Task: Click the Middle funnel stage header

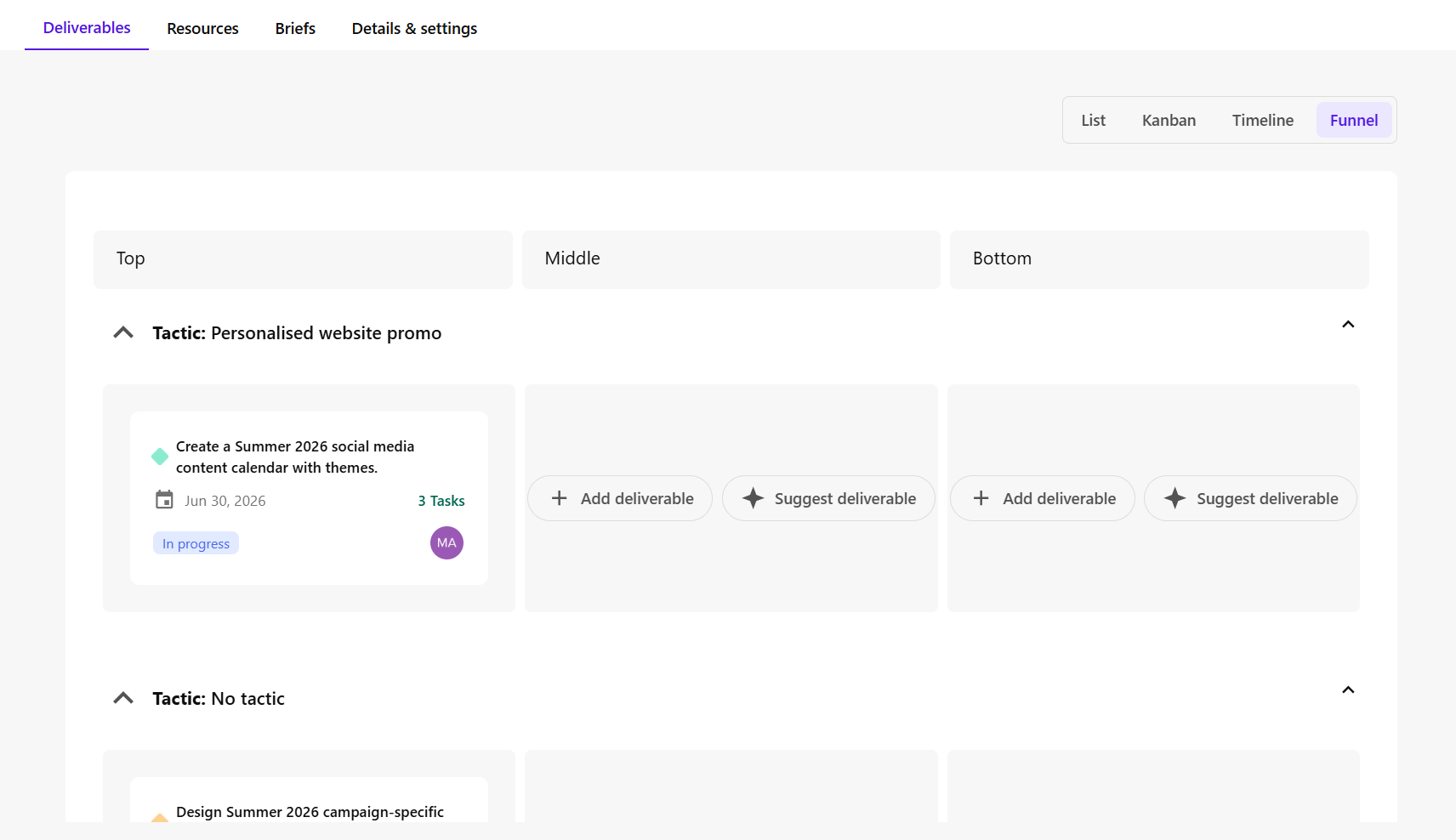Action: point(731,259)
